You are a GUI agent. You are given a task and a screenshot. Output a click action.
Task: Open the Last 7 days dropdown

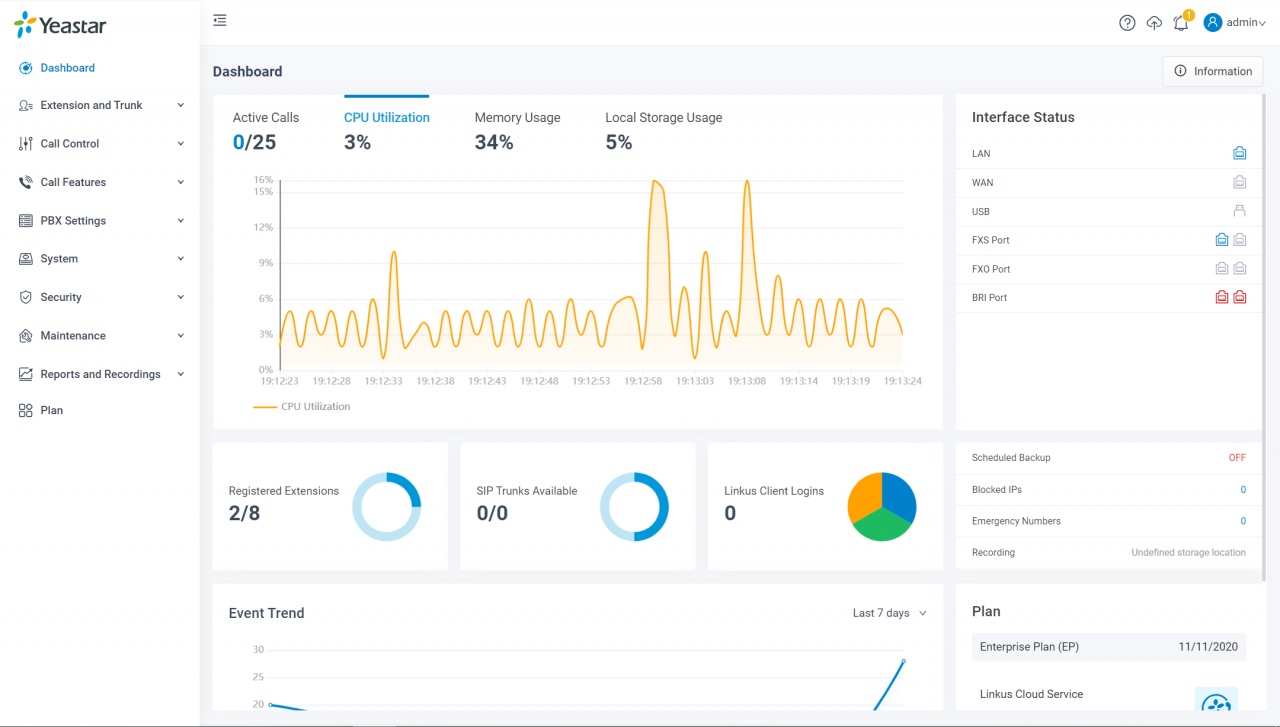coord(889,613)
